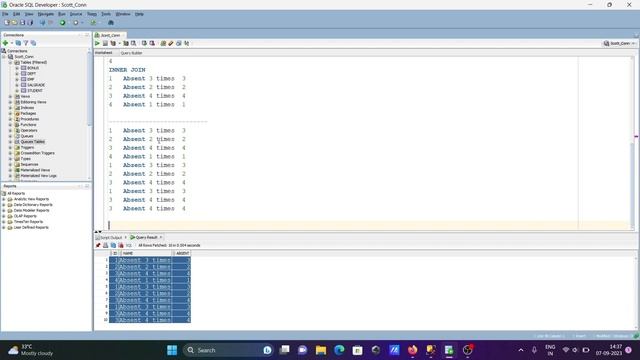The image size is (640, 360).
Task: Show hidden system tray icons chevron
Action: (x=521, y=350)
